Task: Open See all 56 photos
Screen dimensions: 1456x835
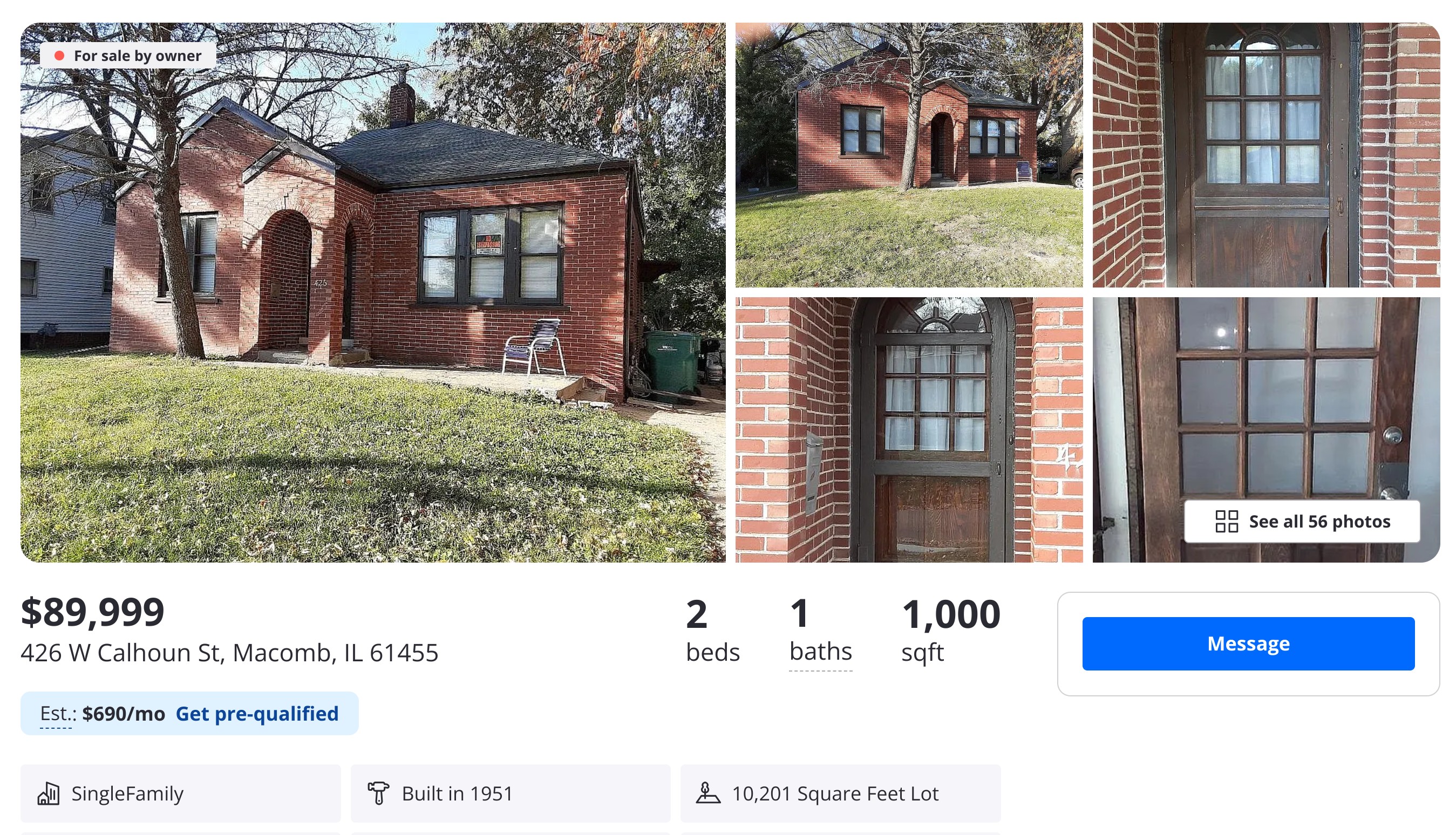Action: (1302, 521)
